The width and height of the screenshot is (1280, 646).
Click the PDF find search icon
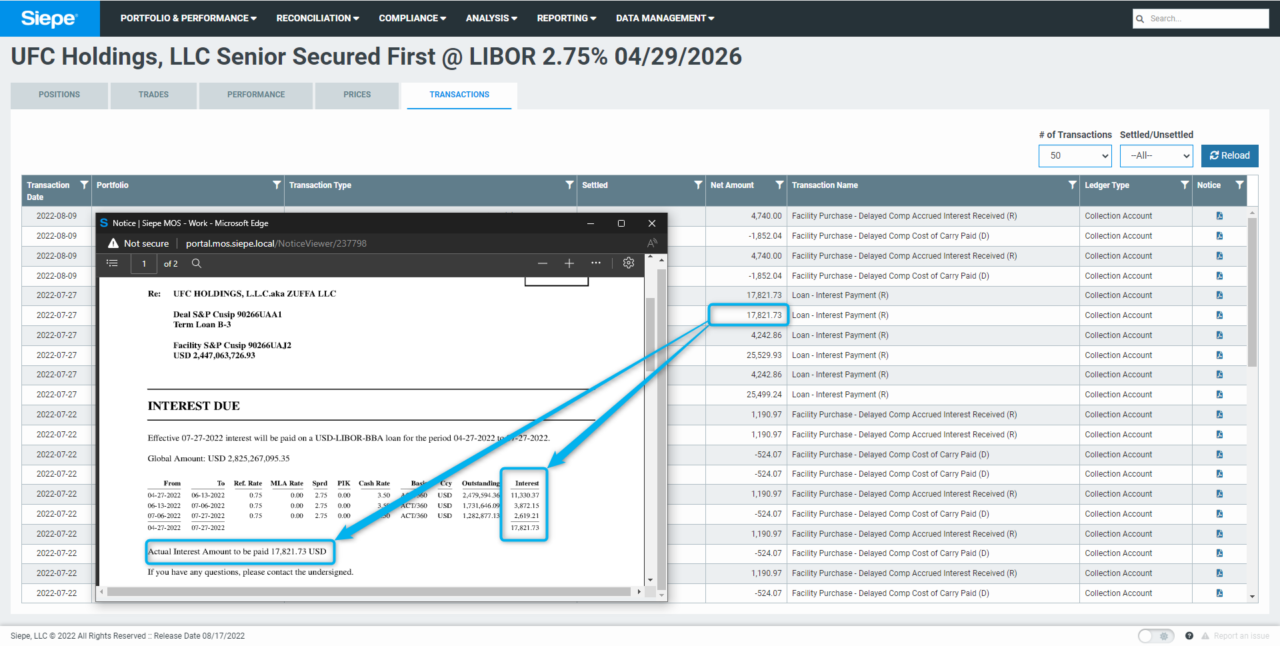pyautogui.click(x=197, y=263)
